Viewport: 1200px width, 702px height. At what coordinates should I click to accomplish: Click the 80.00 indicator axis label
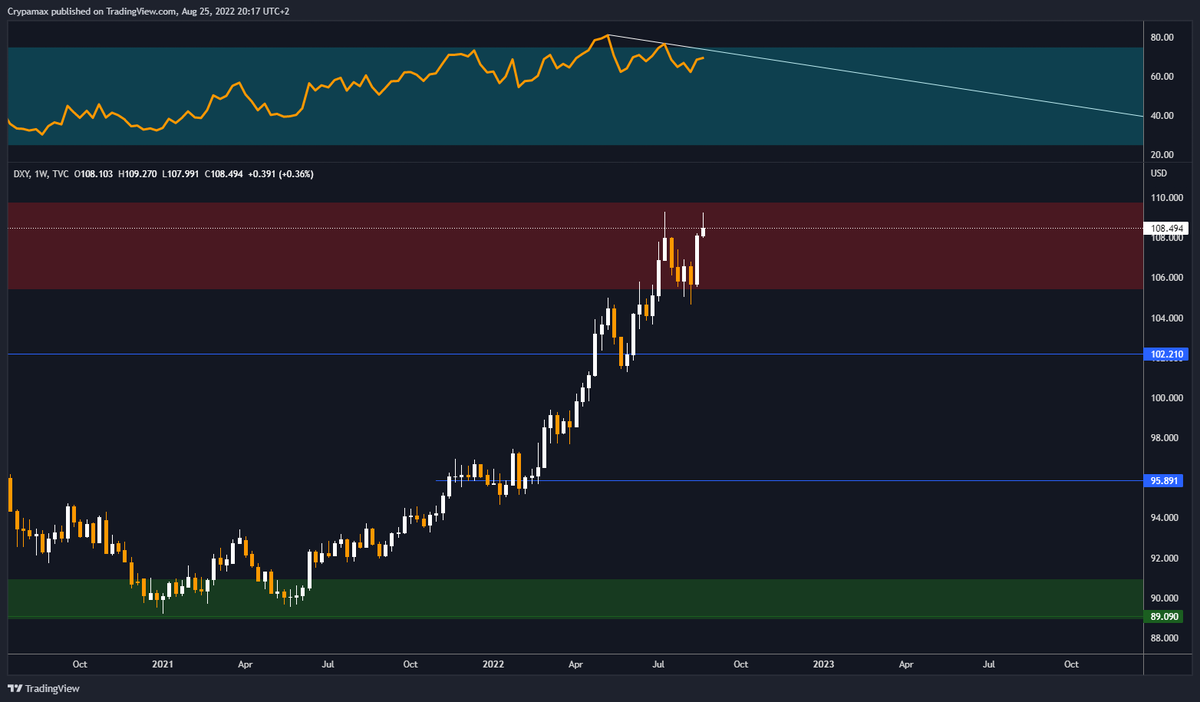click(x=1162, y=38)
